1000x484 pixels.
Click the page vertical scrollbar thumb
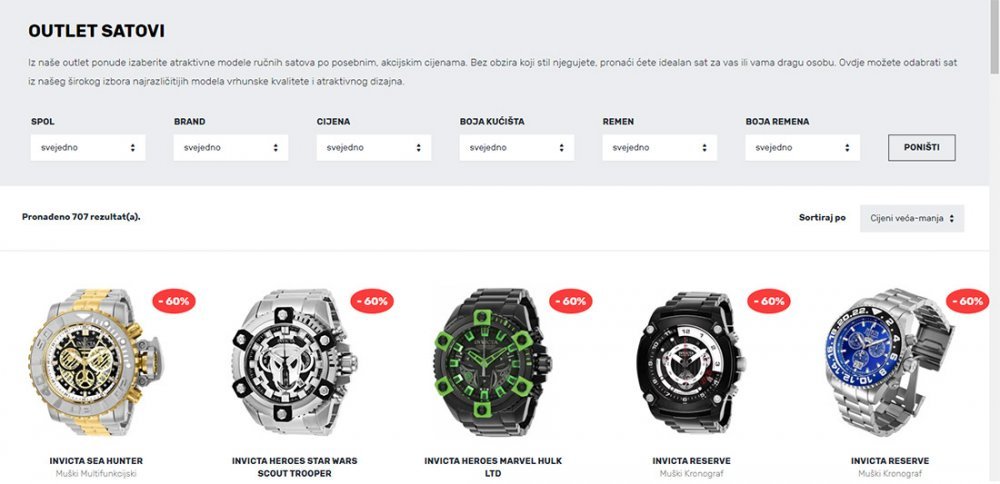[994, 38]
